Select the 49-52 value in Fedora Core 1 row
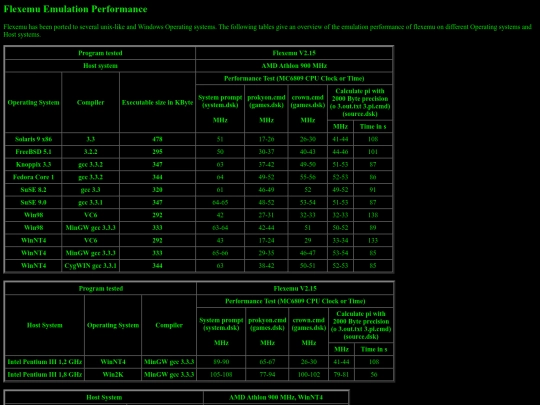 [x=266, y=177]
